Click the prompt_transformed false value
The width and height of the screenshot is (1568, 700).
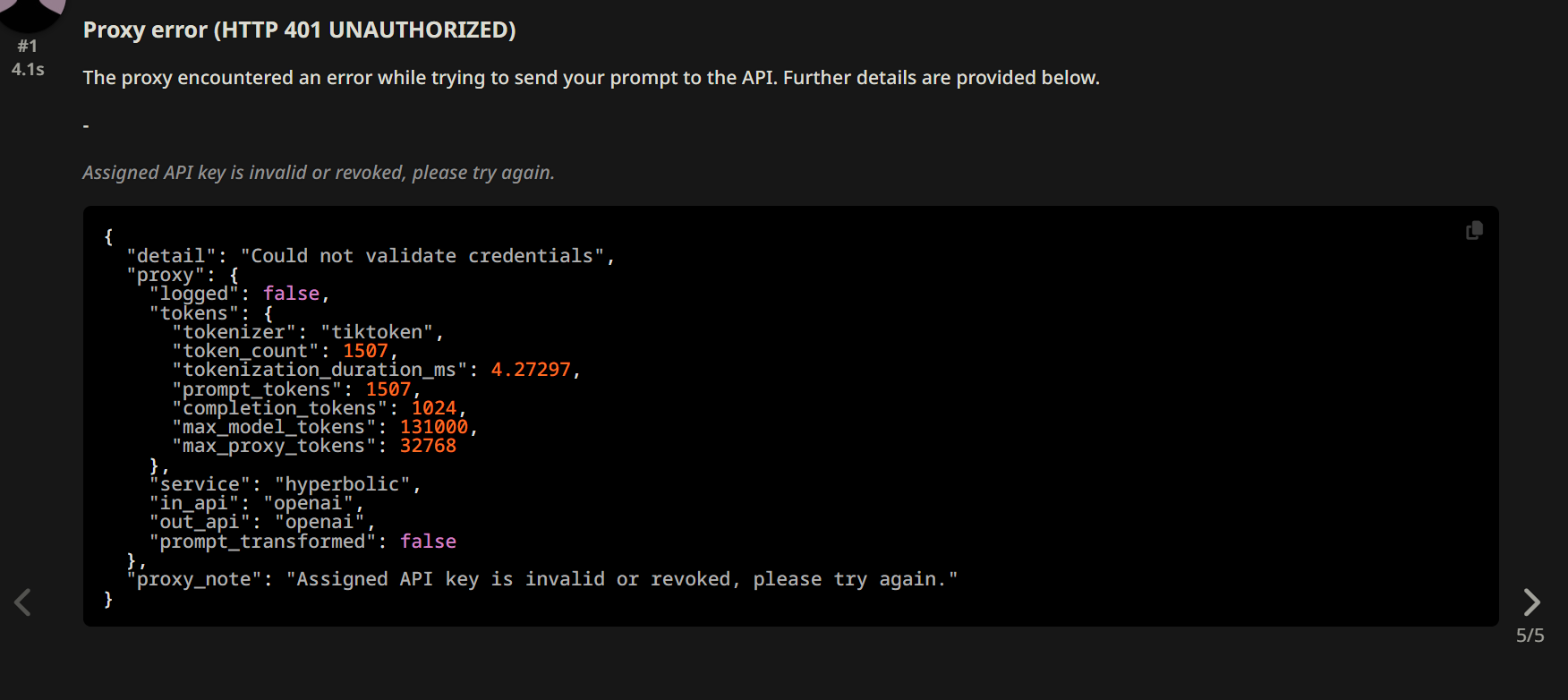click(428, 542)
